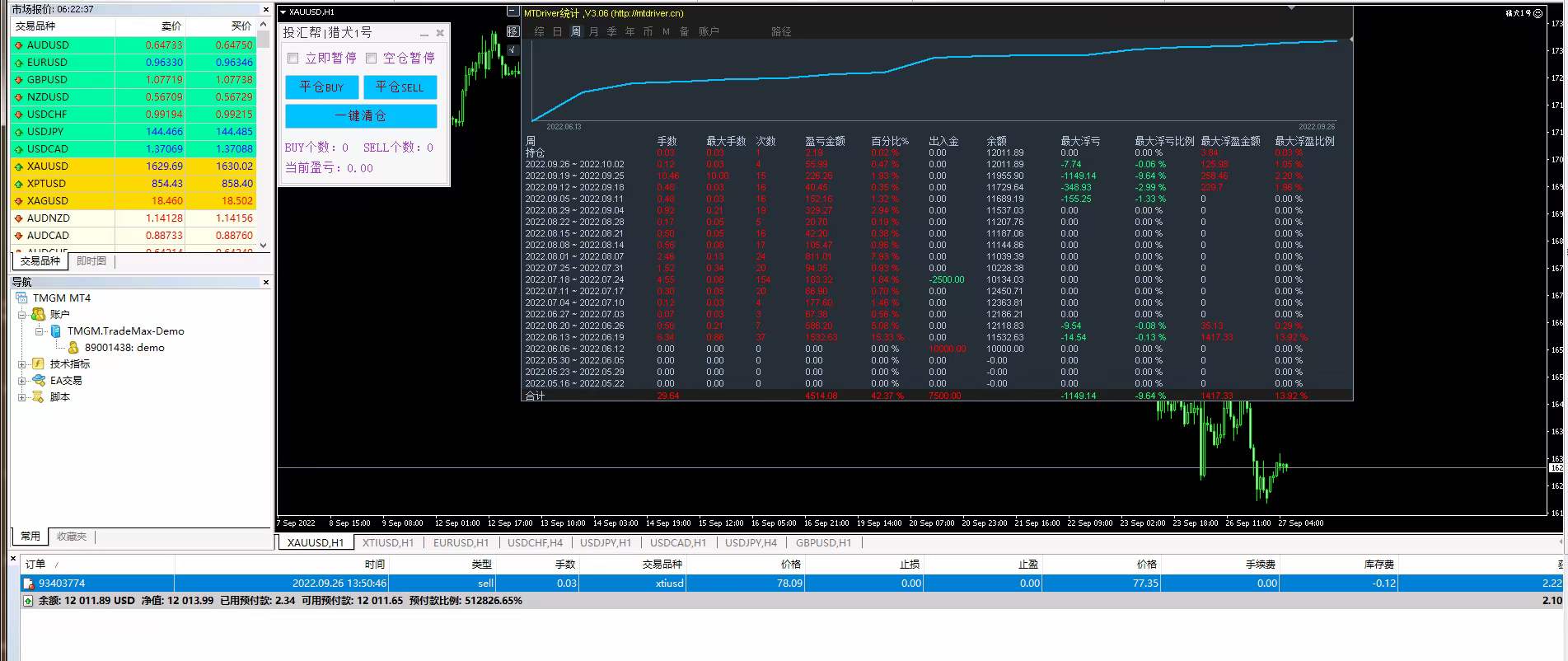Select the 月 period in MTDriver statistics

tap(593, 31)
